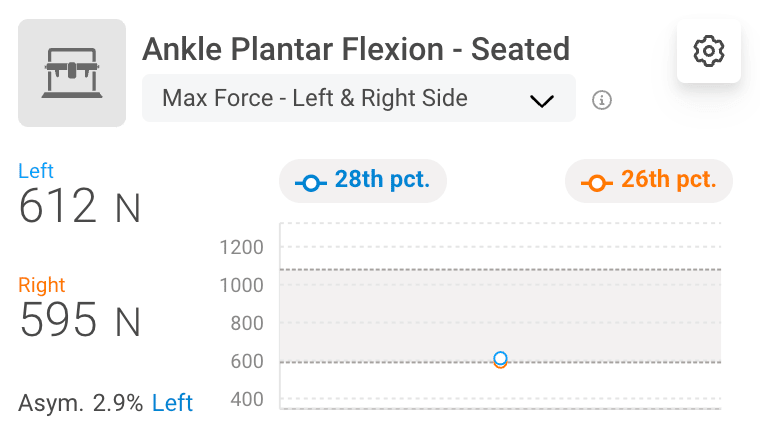Click the info icon beside the dropdown
The image size is (760, 440).
click(x=602, y=100)
